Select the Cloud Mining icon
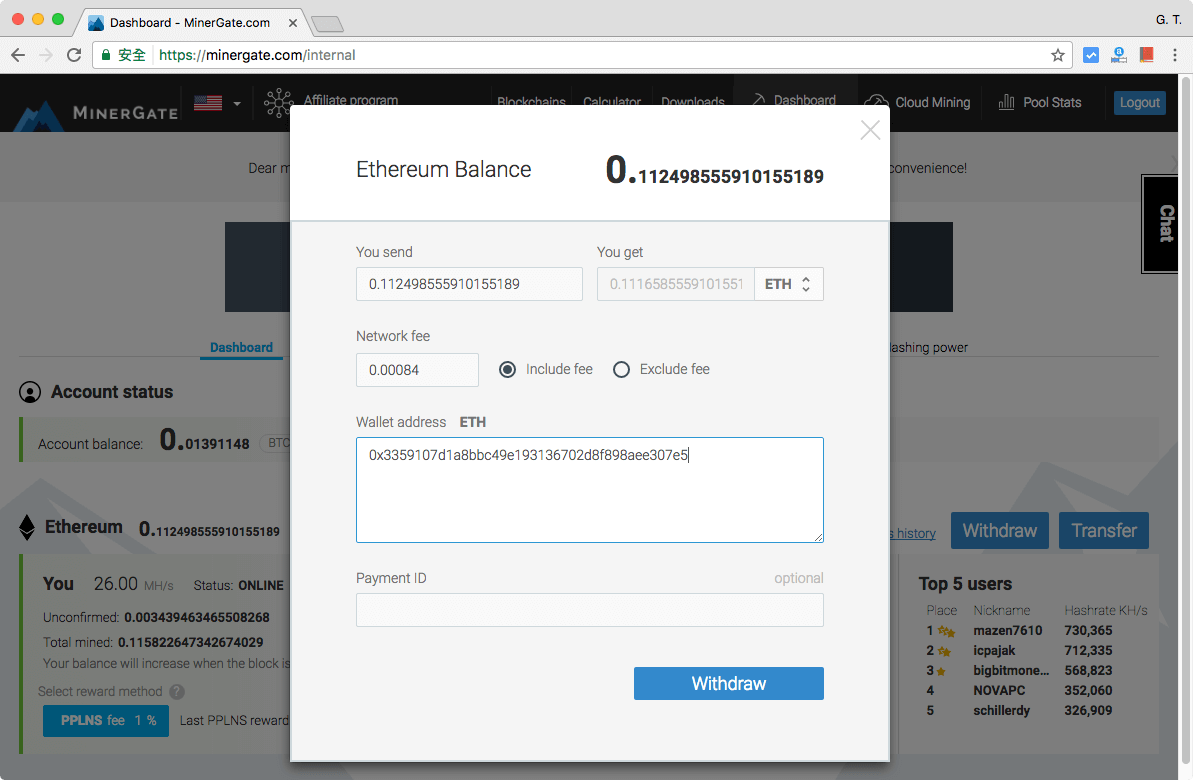Viewport: 1193px width, 780px height. 877,102
